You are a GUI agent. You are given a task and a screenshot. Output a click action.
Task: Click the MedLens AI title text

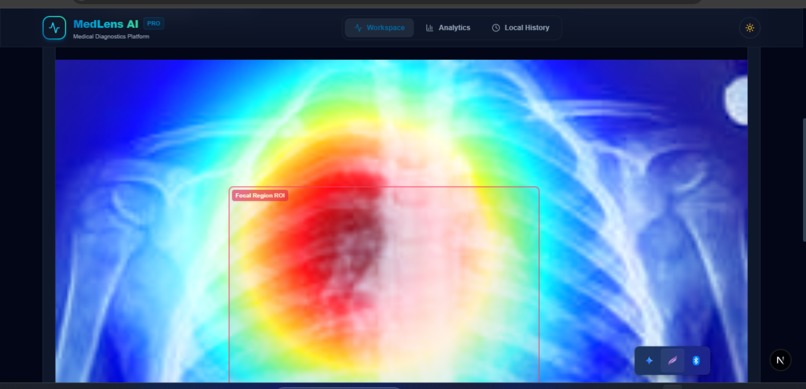106,24
